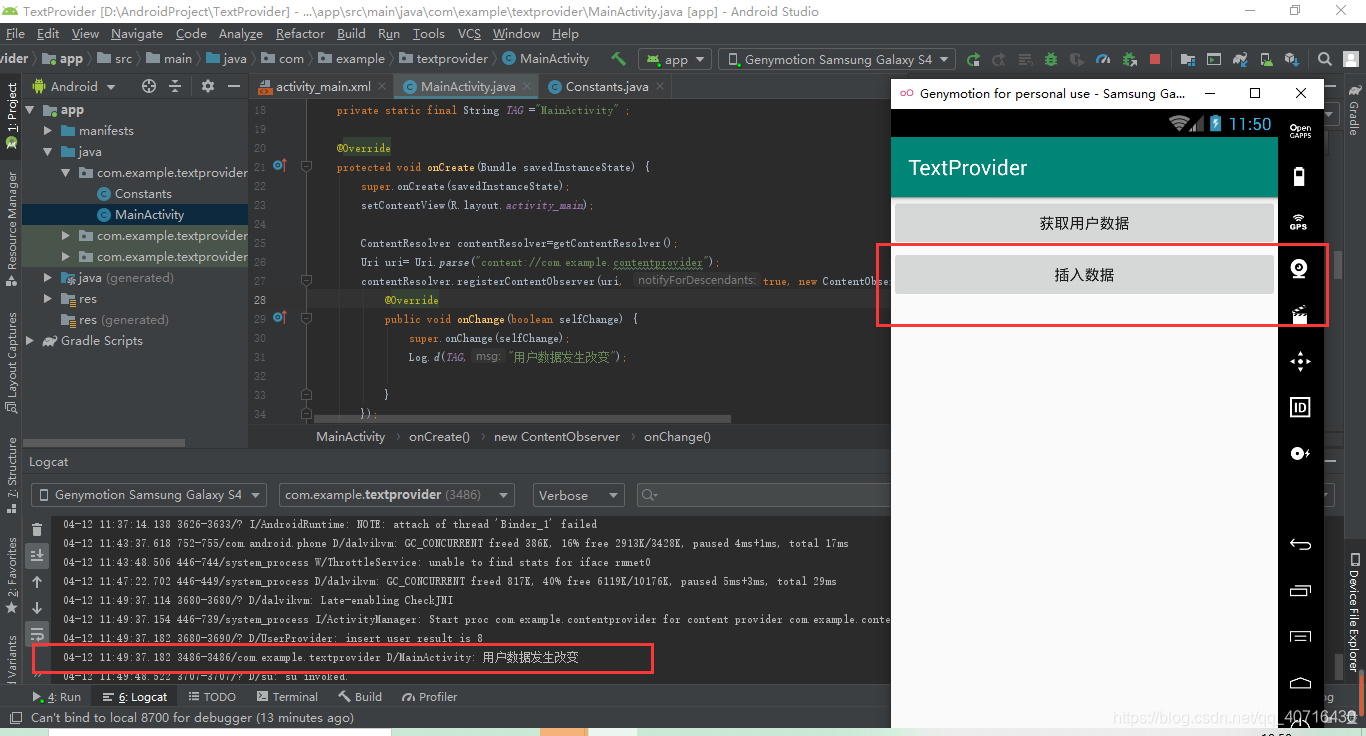Screen dimensions: 1366x736
Task: Stop the running app with red square
Action: click(x=1155, y=59)
